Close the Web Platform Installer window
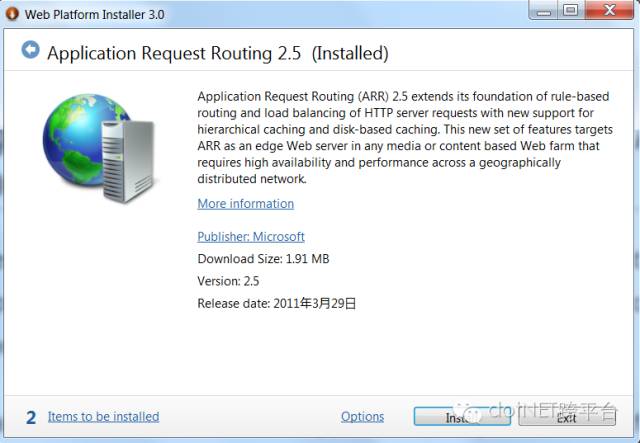Screen dimensions: 640x443 (609, 11)
